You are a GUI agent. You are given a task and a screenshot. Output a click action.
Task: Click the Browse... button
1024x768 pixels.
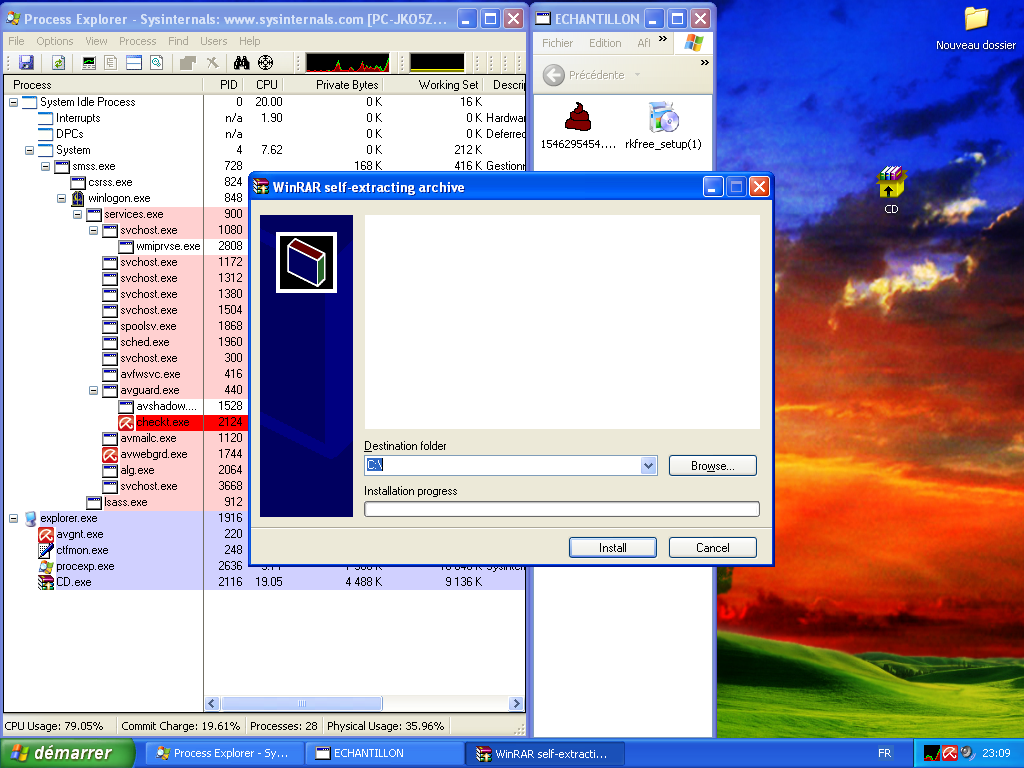tap(712, 466)
